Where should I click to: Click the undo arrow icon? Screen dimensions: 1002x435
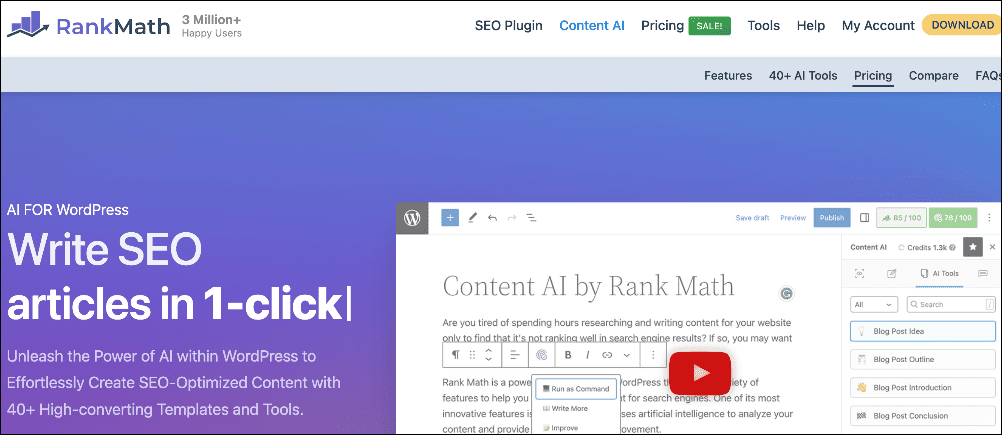[x=492, y=218]
